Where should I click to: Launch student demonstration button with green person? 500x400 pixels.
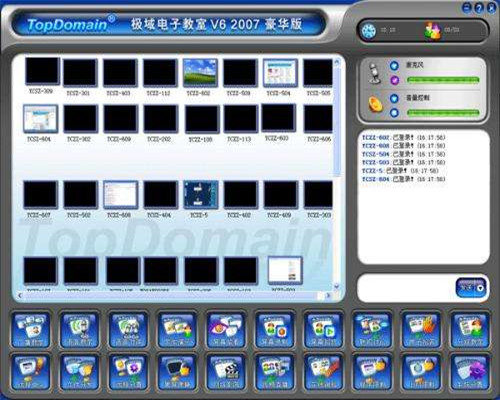[177, 330]
